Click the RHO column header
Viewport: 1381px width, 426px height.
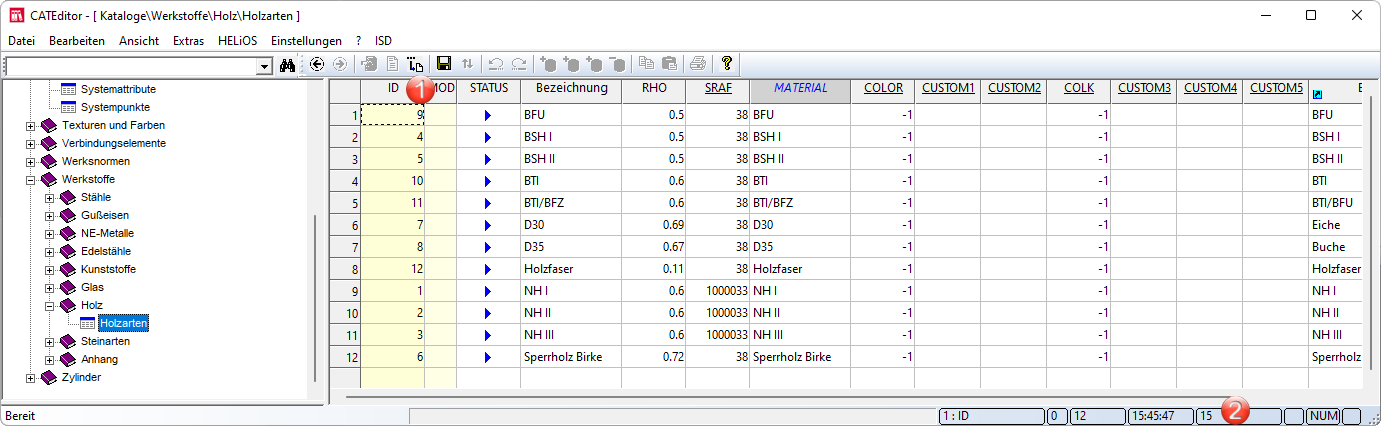point(654,88)
